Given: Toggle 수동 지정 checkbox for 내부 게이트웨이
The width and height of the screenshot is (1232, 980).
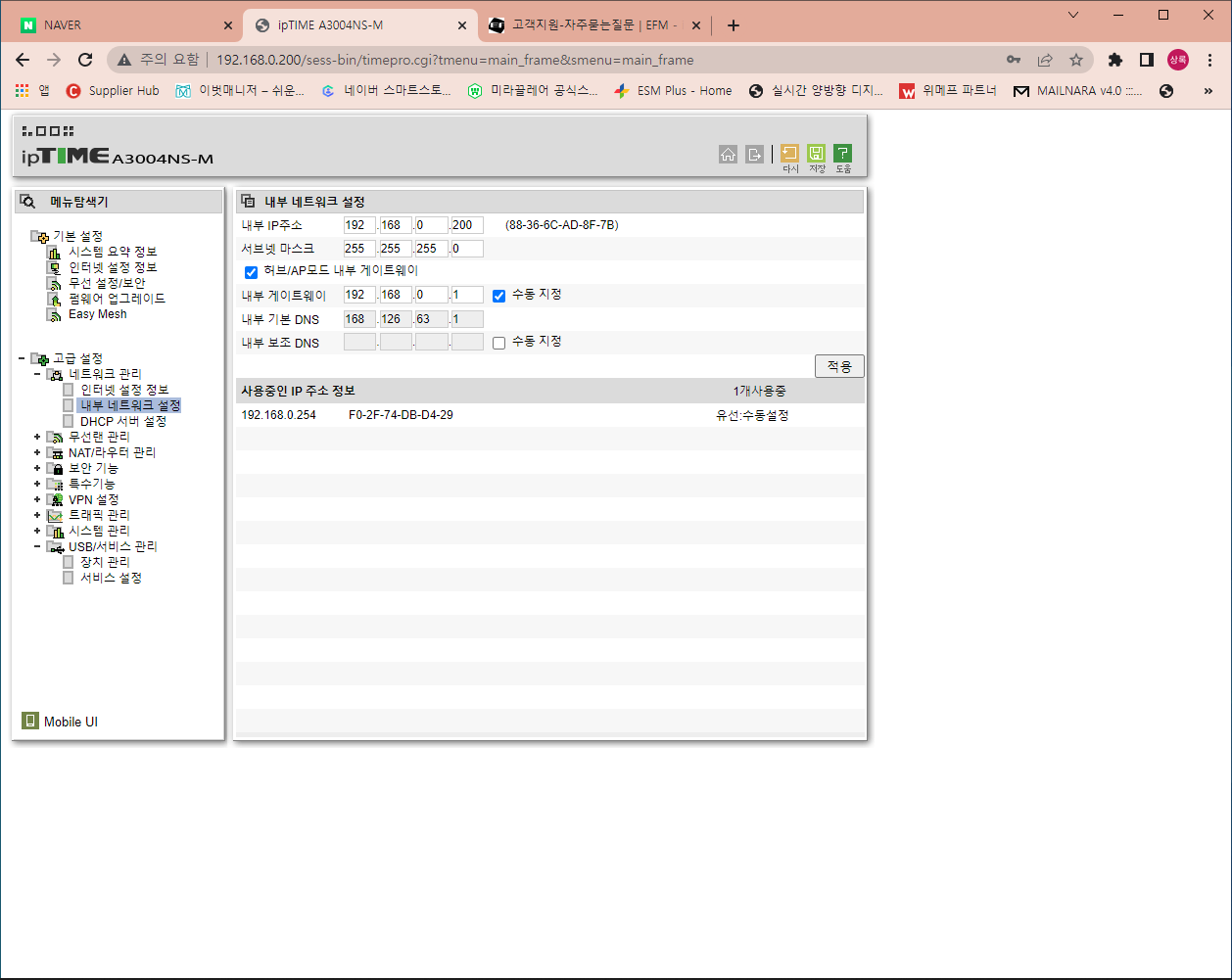Looking at the screenshot, I should [498, 296].
